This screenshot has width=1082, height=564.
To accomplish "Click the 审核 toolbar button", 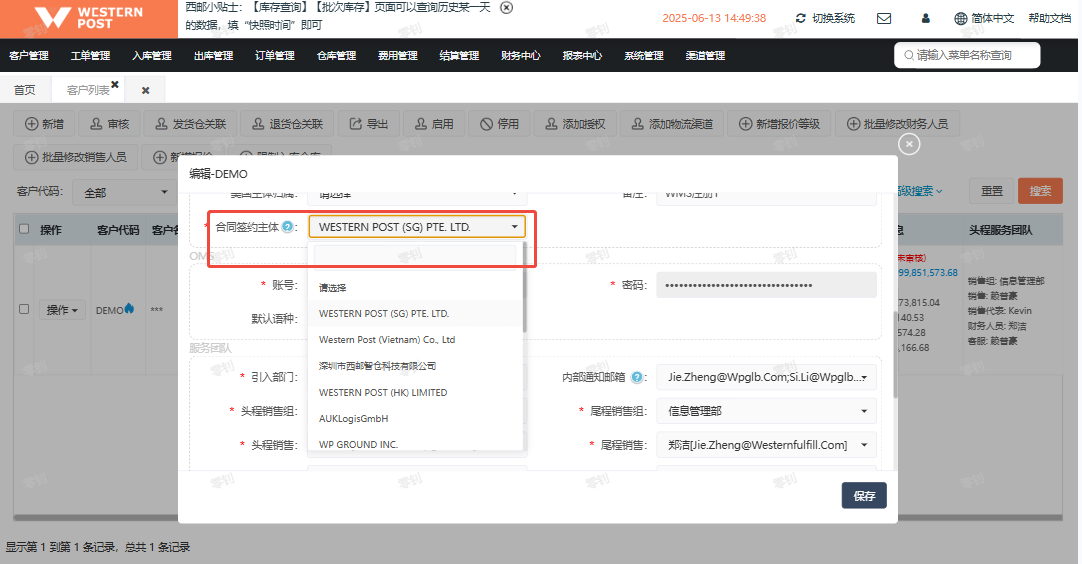I will [110, 124].
